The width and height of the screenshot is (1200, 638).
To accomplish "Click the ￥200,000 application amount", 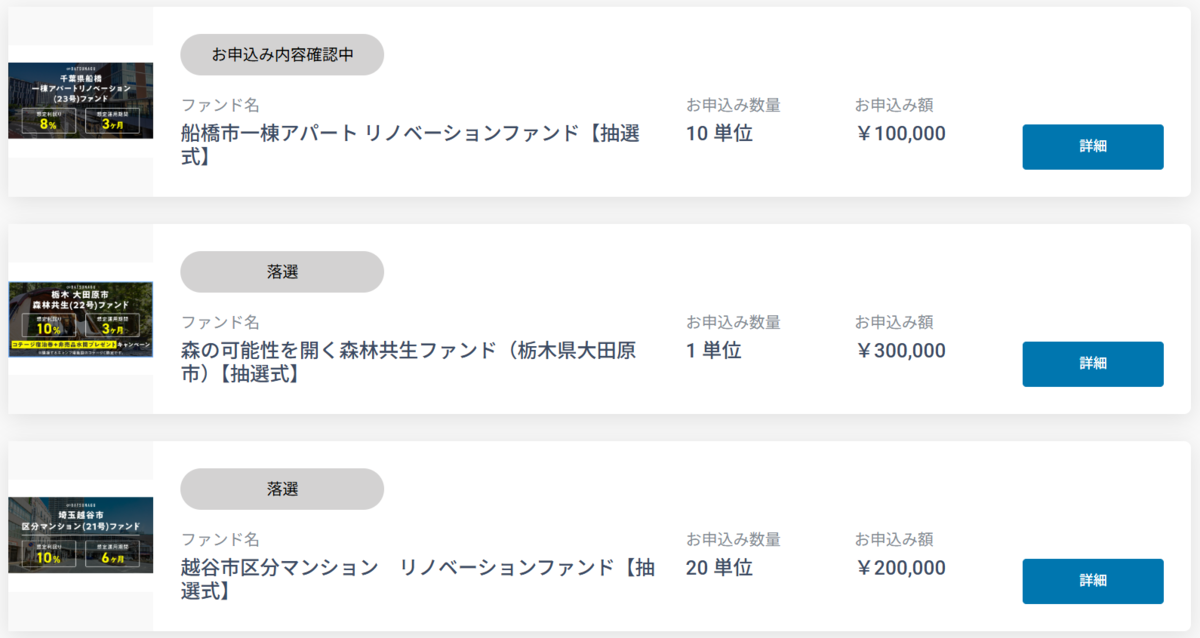I will [x=900, y=567].
